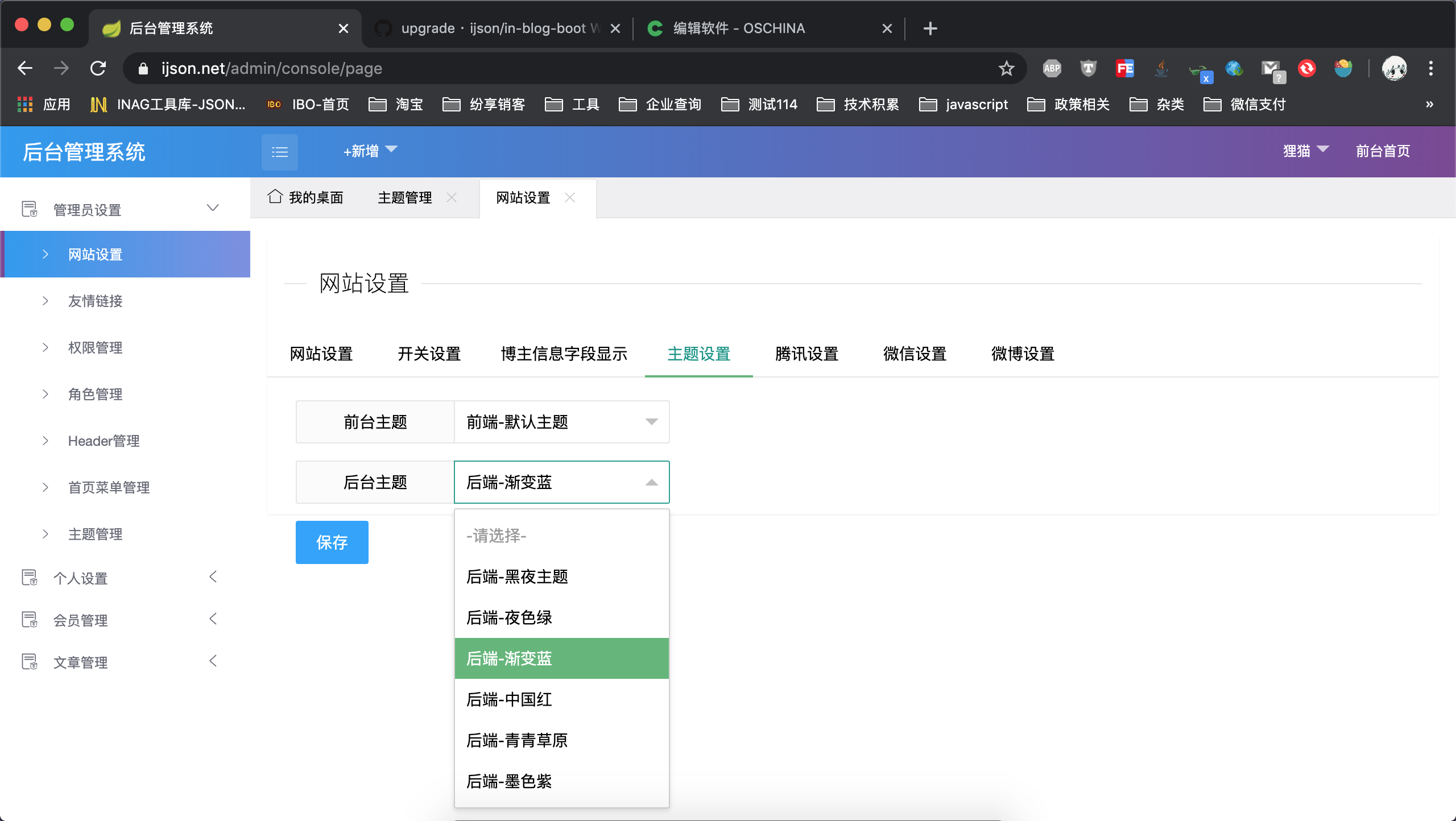Close the 主题管理 page tab

[452, 197]
